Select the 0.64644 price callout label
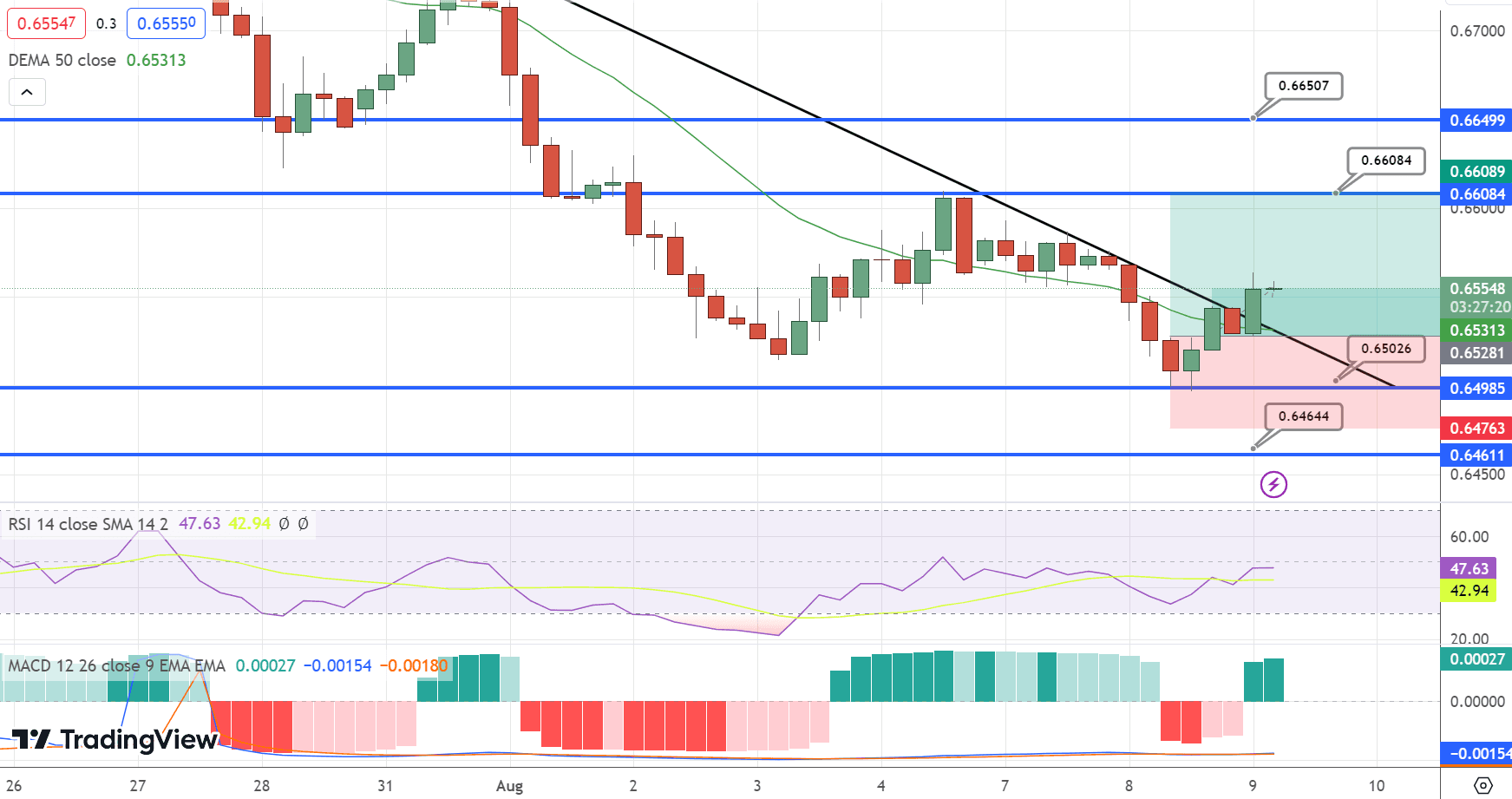1512x799 pixels. (x=1303, y=416)
